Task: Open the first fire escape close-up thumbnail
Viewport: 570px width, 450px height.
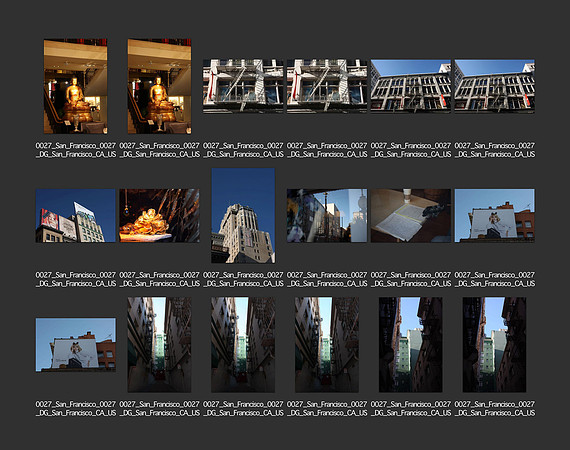Action: (243, 87)
